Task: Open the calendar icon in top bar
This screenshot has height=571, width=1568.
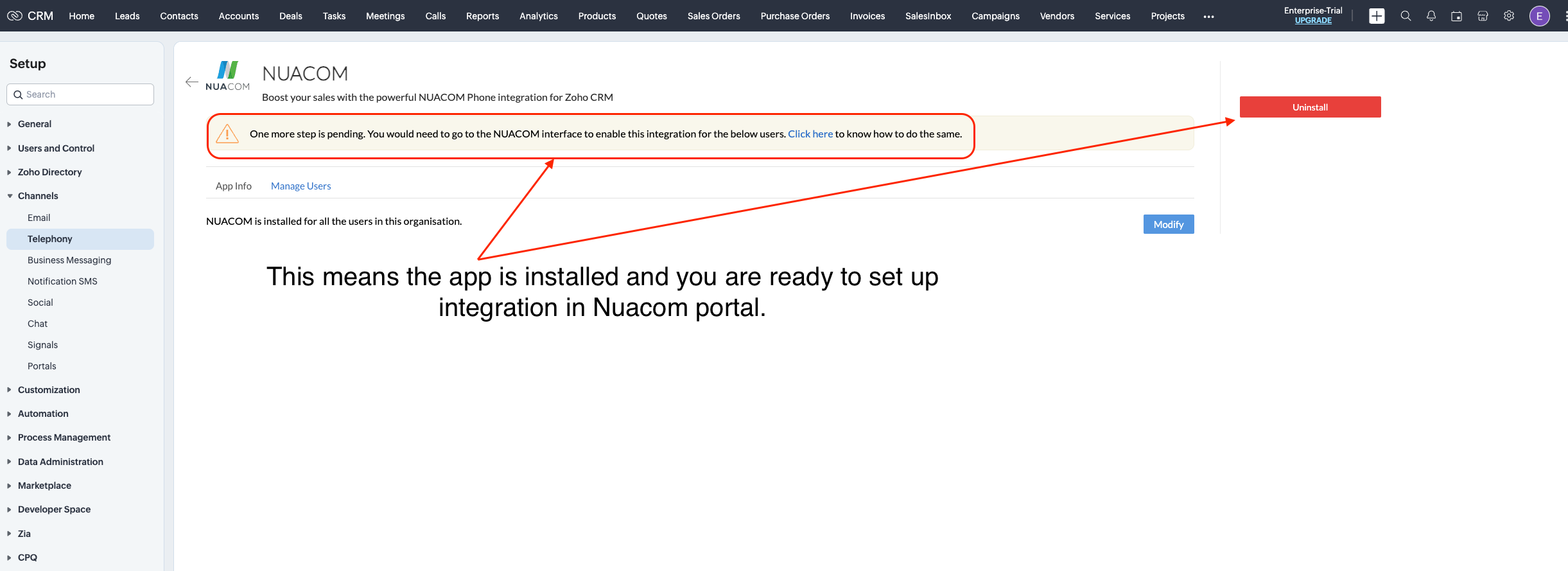Action: [1457, 16]
